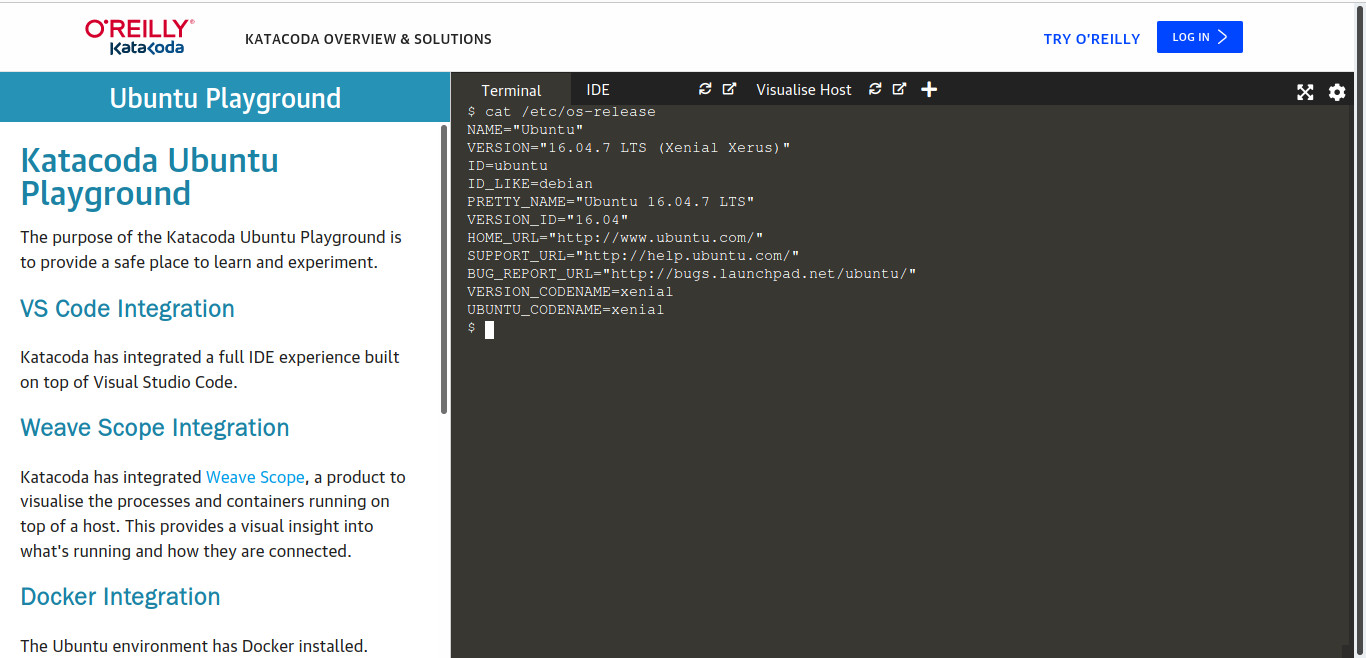The image size is (1366, 658).
Task: Click the O'Reilly Katacoda logo
Action: (x=140, y=37)
